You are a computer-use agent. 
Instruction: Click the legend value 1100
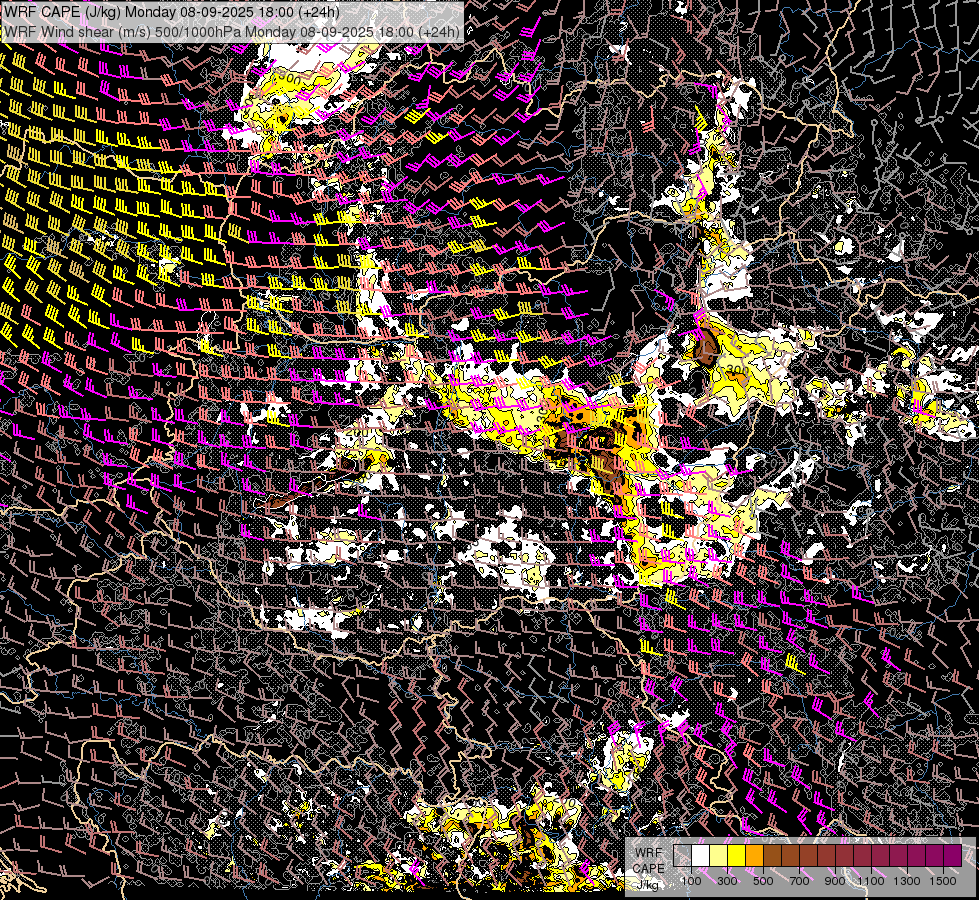point(871,881)
